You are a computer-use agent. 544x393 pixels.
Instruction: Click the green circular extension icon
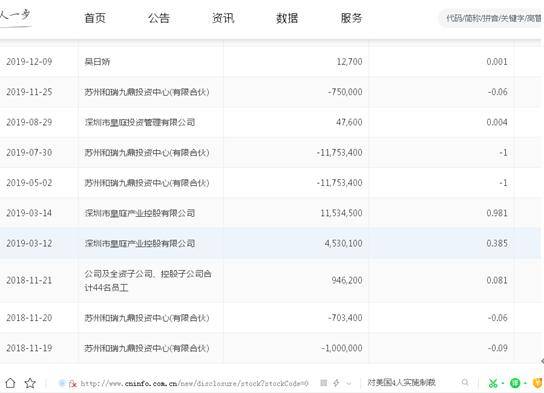pyautogui.click(x=515, y=383)
